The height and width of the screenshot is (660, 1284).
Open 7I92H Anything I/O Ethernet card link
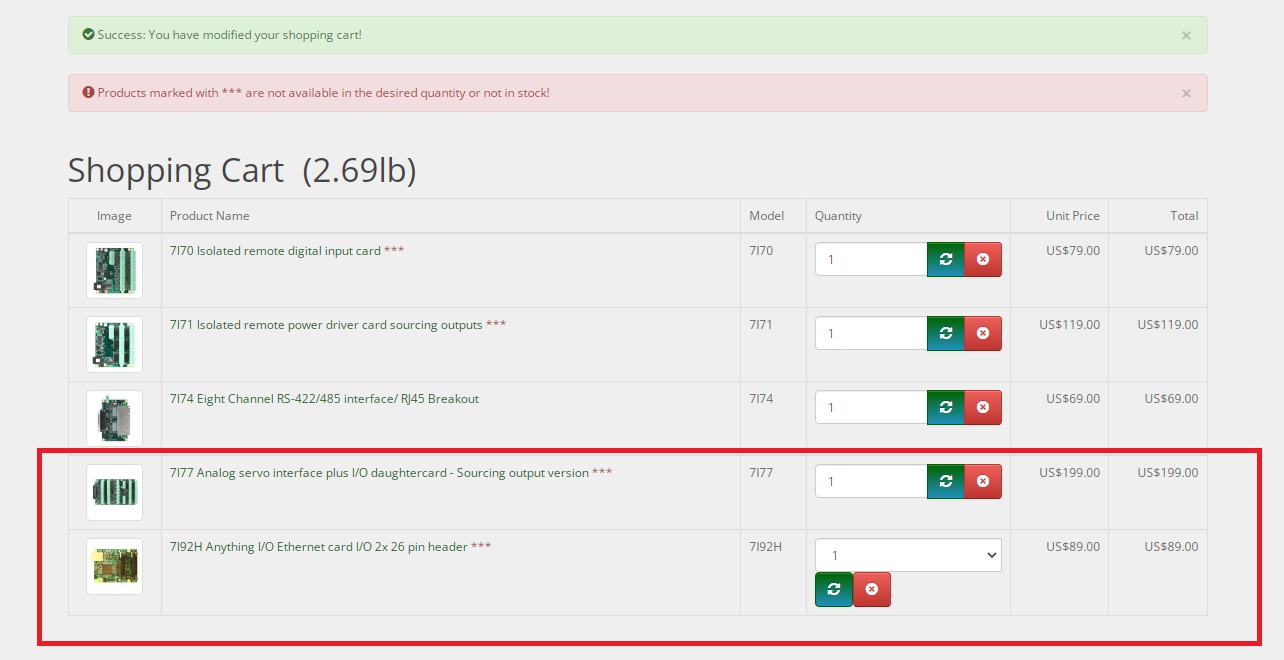coord(319,547)
